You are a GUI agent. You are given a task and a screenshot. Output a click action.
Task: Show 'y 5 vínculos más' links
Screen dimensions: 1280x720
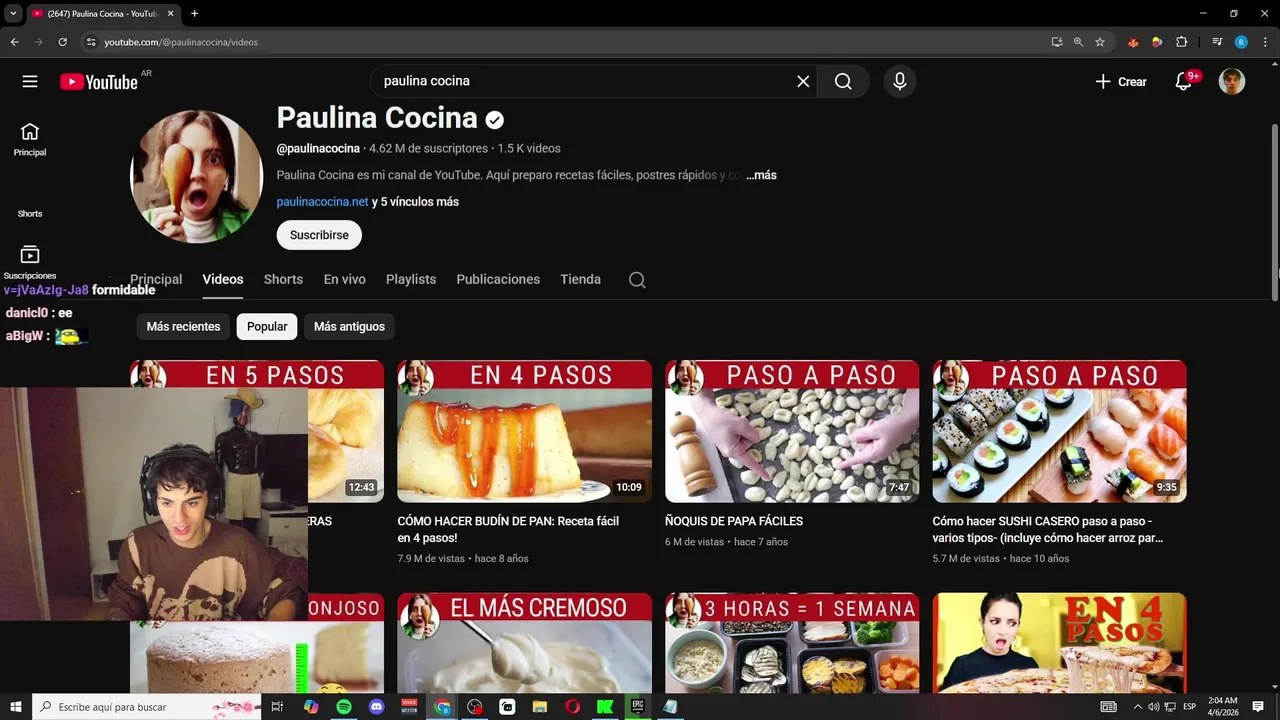click(415, 202)
